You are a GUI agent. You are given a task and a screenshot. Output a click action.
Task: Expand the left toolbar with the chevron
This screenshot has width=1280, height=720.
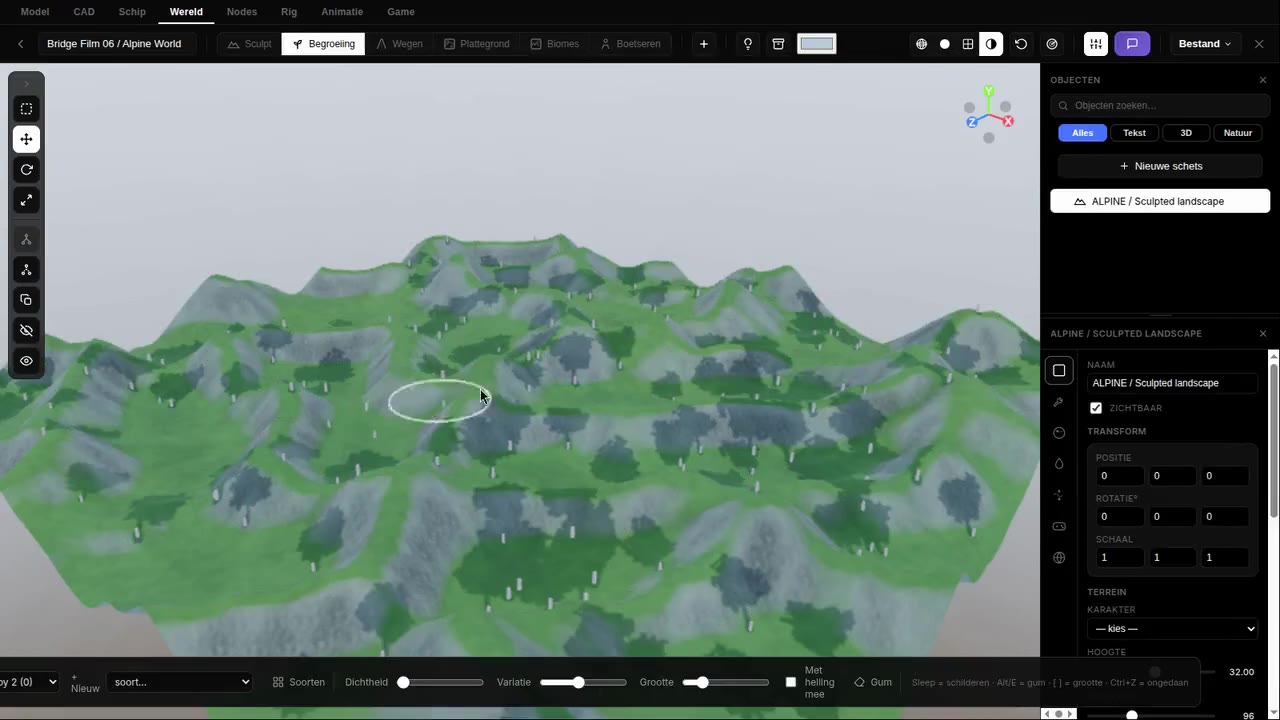(x=26, y=84)
